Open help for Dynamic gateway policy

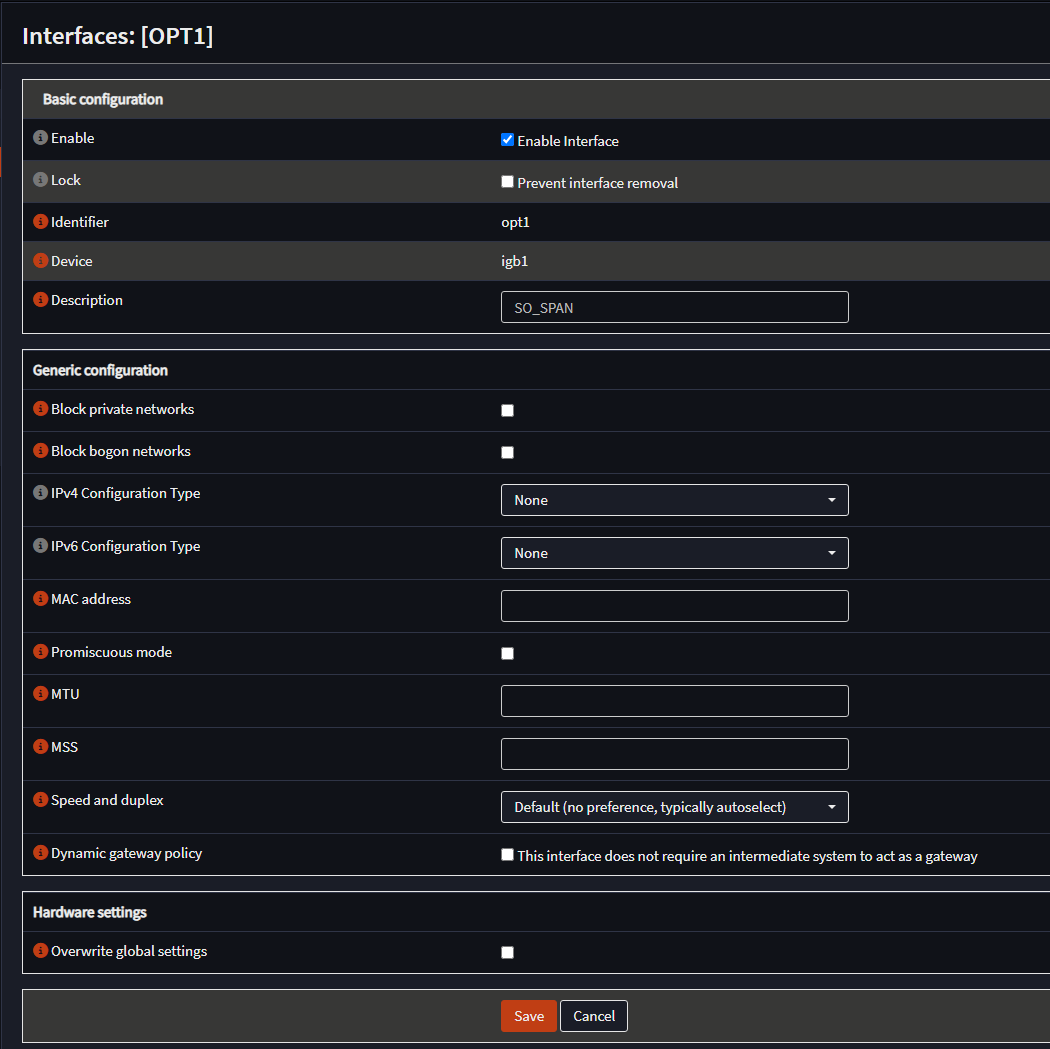40,852
